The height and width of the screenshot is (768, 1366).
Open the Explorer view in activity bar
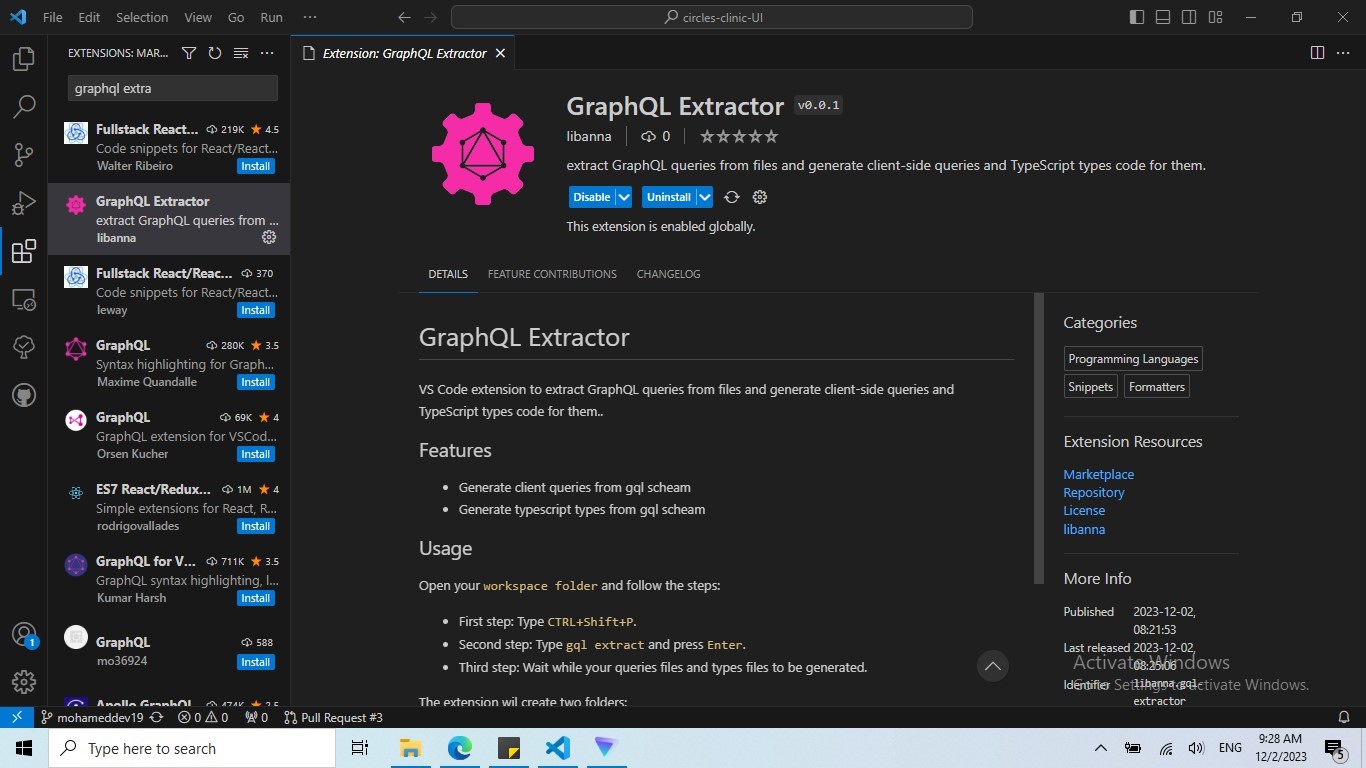[x=24, y=60]
